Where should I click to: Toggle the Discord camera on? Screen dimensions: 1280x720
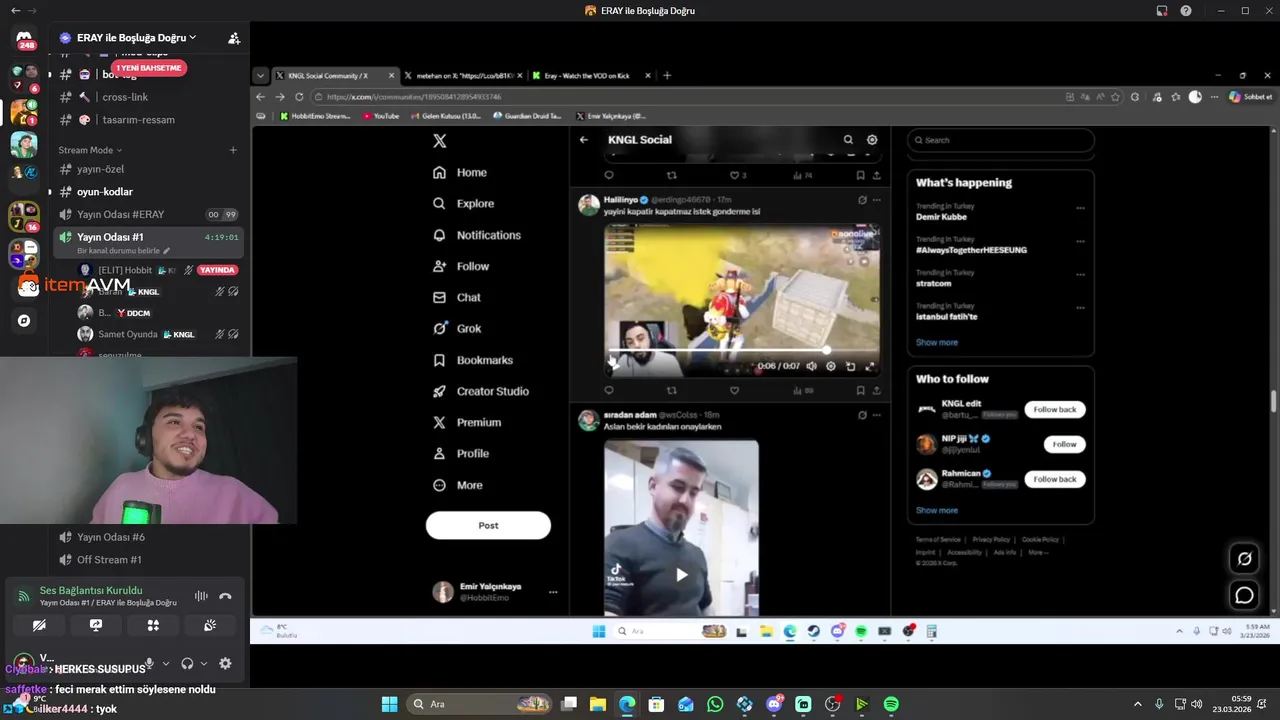[39, 625]
